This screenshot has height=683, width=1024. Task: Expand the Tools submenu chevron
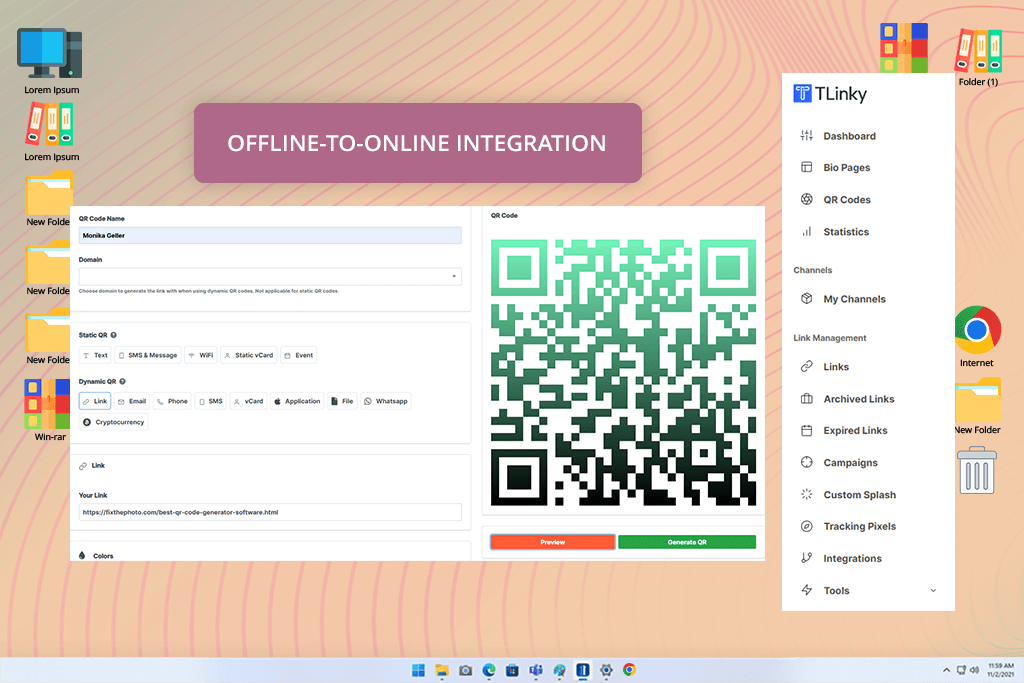click(x=933, y=590)
